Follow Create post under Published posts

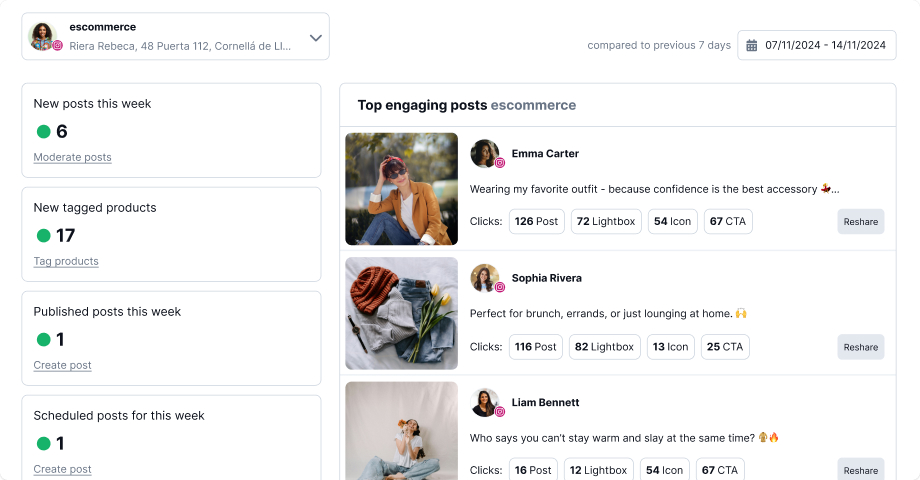pyautogui.click(x=62, y=365)
